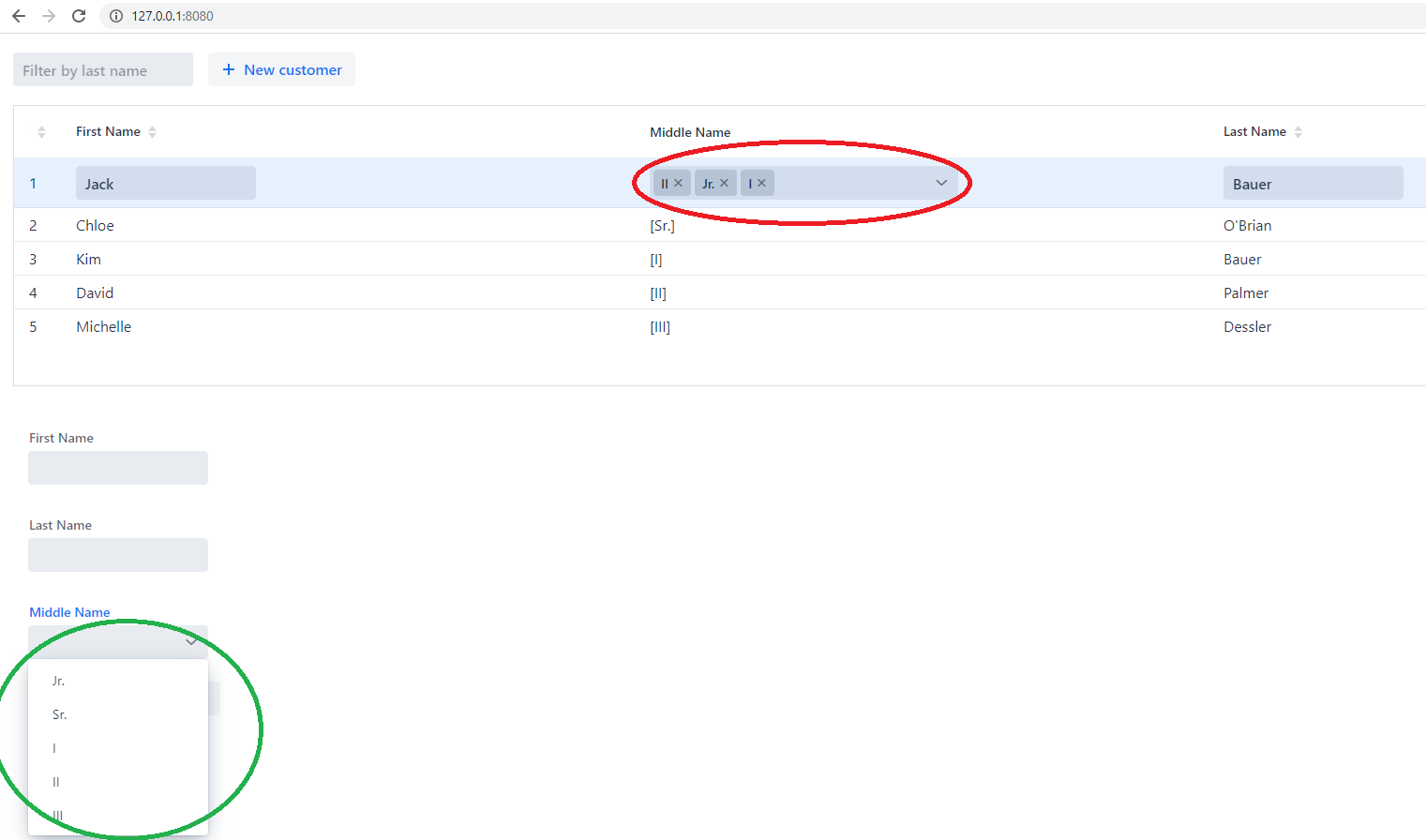Expand Middle Name dropdown in row 1
1426x840 pixels.
[941, 183]
